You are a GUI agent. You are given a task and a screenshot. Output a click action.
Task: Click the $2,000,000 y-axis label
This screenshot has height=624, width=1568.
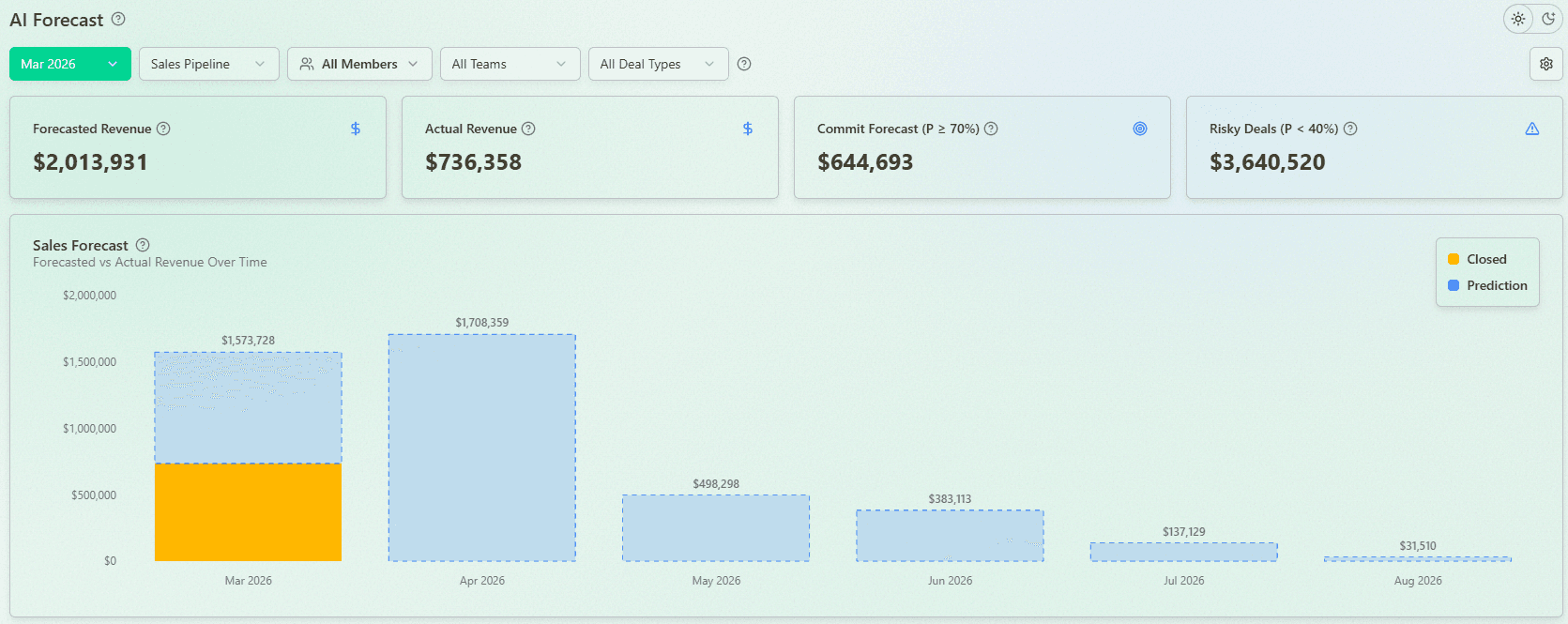click(x=89, y=296)
